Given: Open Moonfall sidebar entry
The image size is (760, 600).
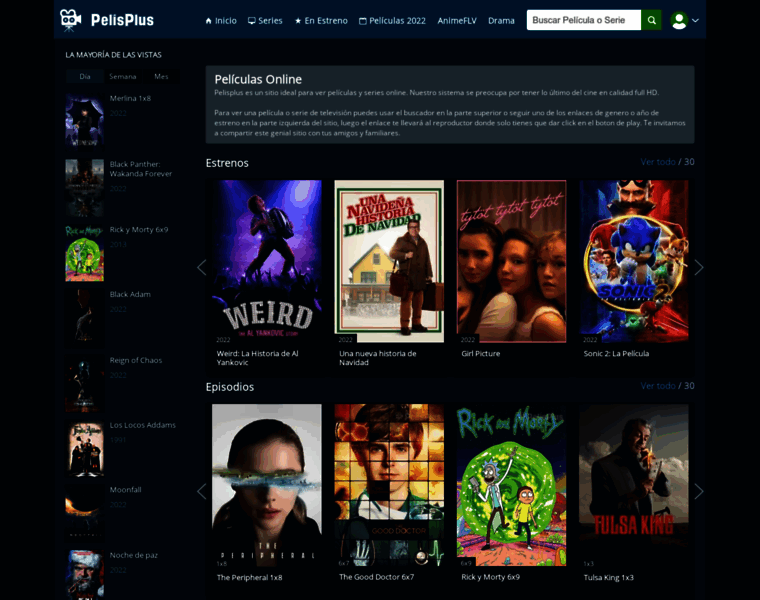Looking at the screenshot, I should click(x=125, y=490).
